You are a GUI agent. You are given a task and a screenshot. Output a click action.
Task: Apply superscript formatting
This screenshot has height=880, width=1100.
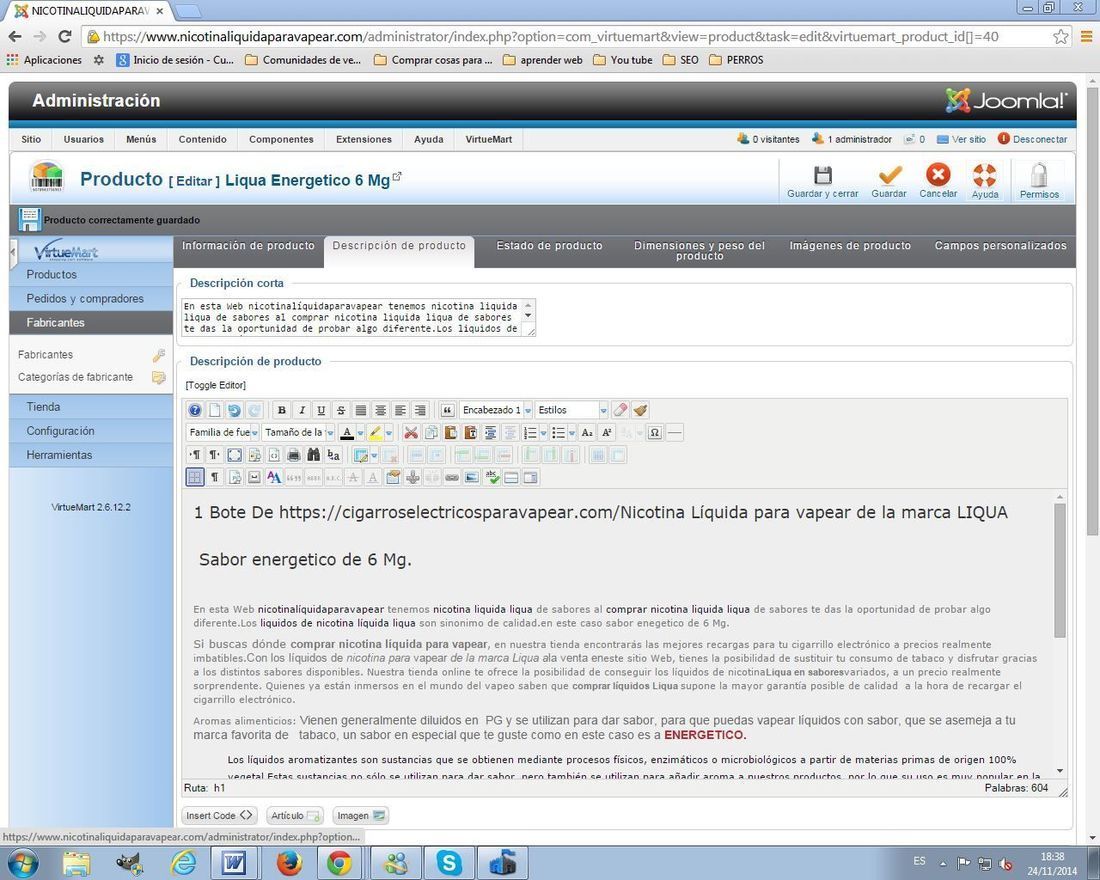(608, 433)
